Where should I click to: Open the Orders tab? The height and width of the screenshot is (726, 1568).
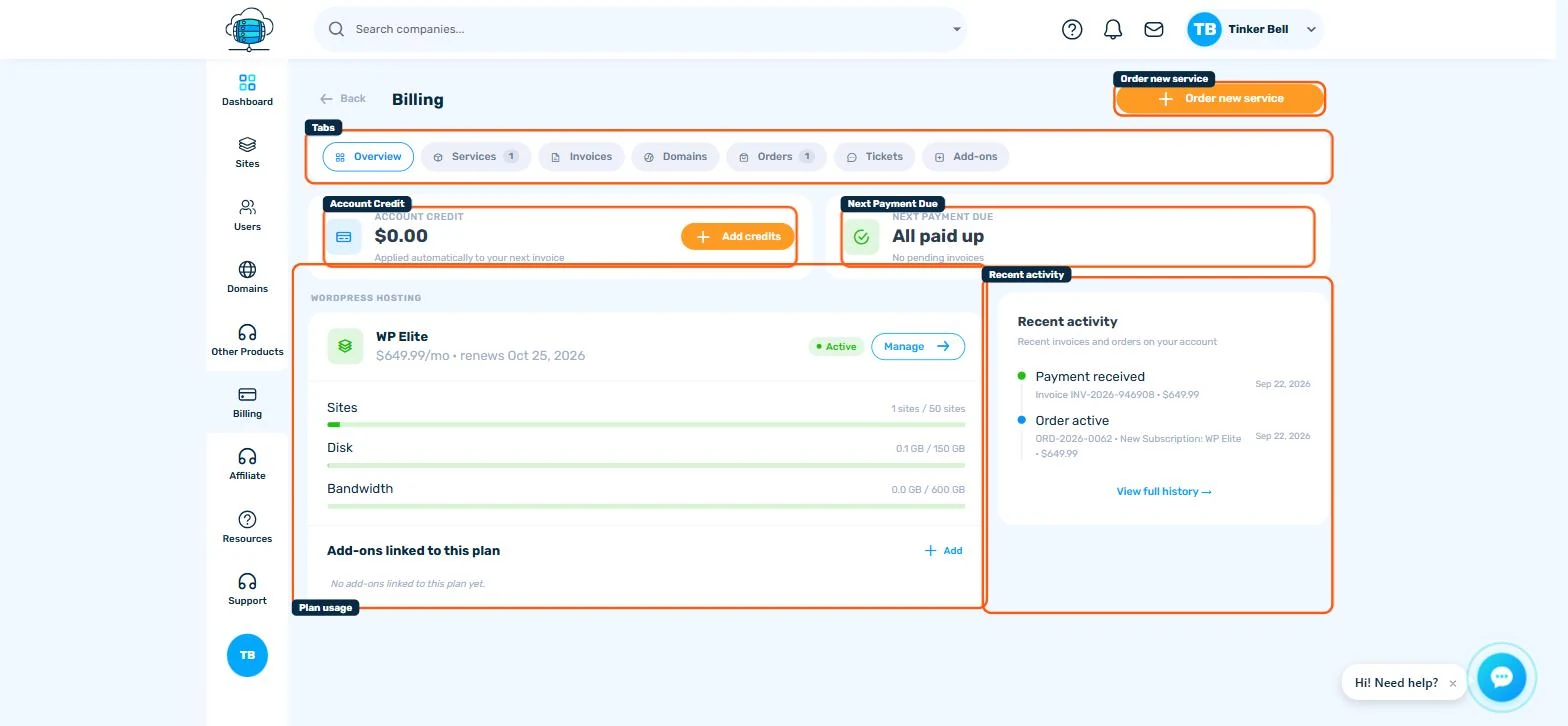coord(777,156)
